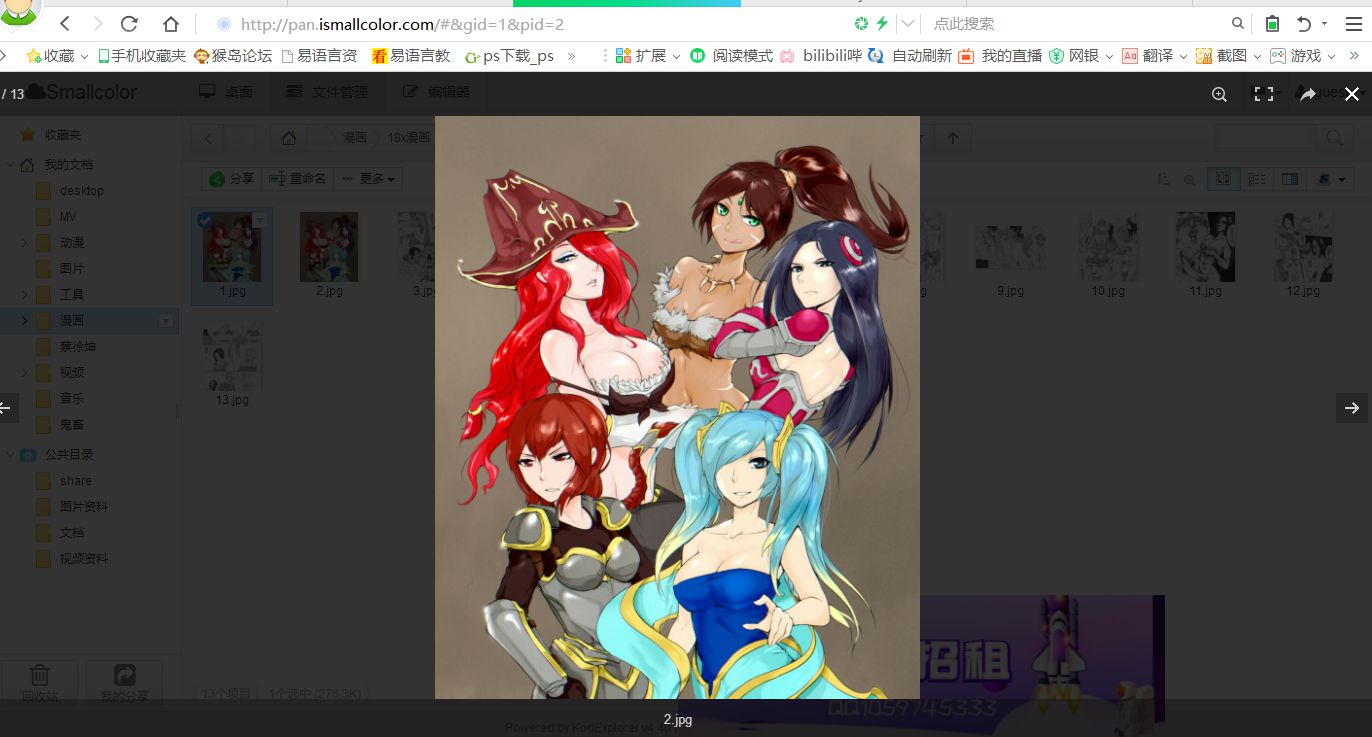Go to the previous image with left arrow
1372x737 pixels.
[6, 408]
